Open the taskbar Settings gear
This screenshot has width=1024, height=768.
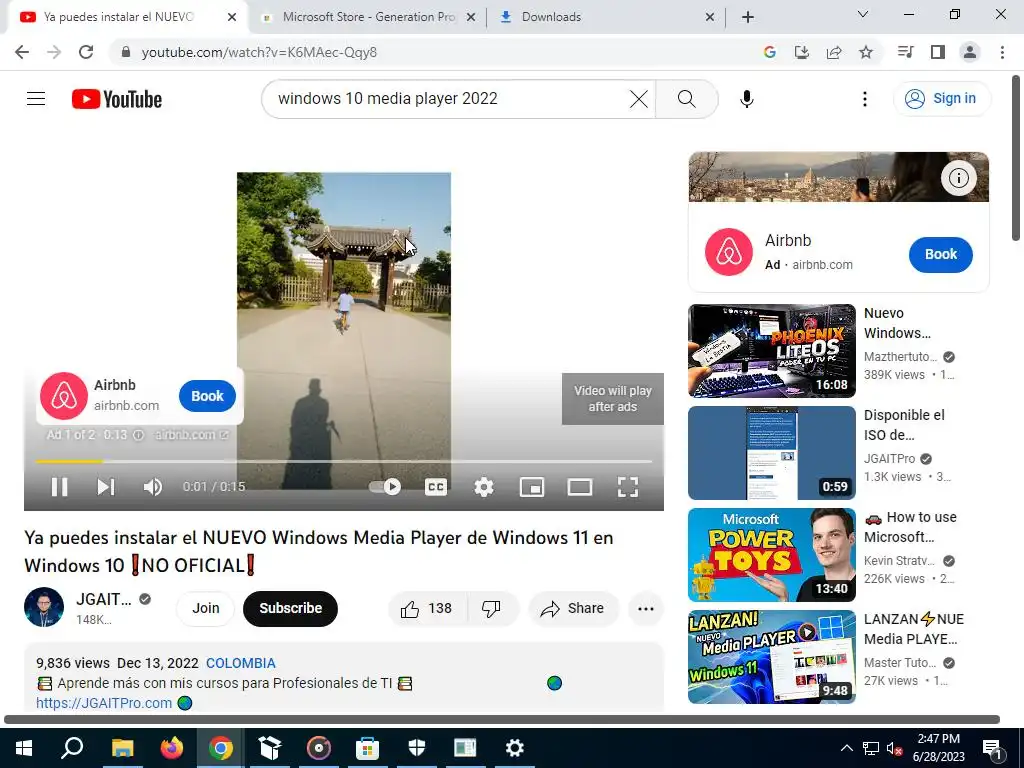point(515,748)
